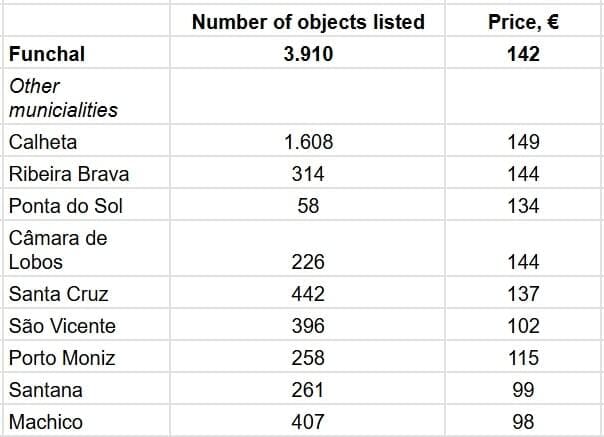Viewport: 604px width, 437px height.
Task: Select the Calheta label cell
Action: pyautogui.click(x=43, y=142)
